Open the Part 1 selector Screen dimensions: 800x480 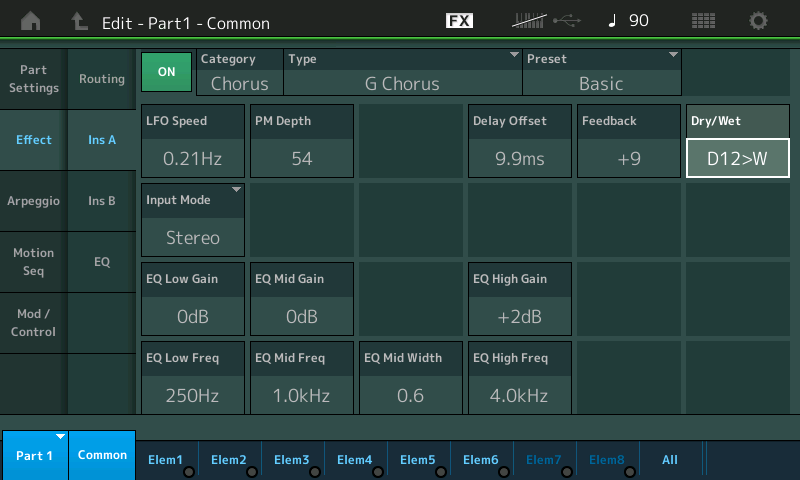point(34,455)
